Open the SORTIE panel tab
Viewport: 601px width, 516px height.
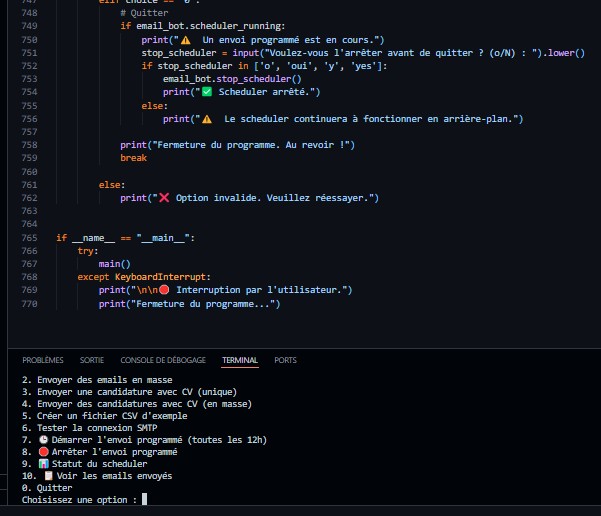coord(92,360)
